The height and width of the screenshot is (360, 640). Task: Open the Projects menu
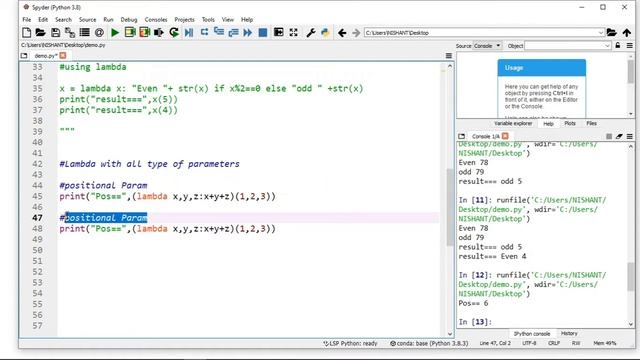pos(184,20)
